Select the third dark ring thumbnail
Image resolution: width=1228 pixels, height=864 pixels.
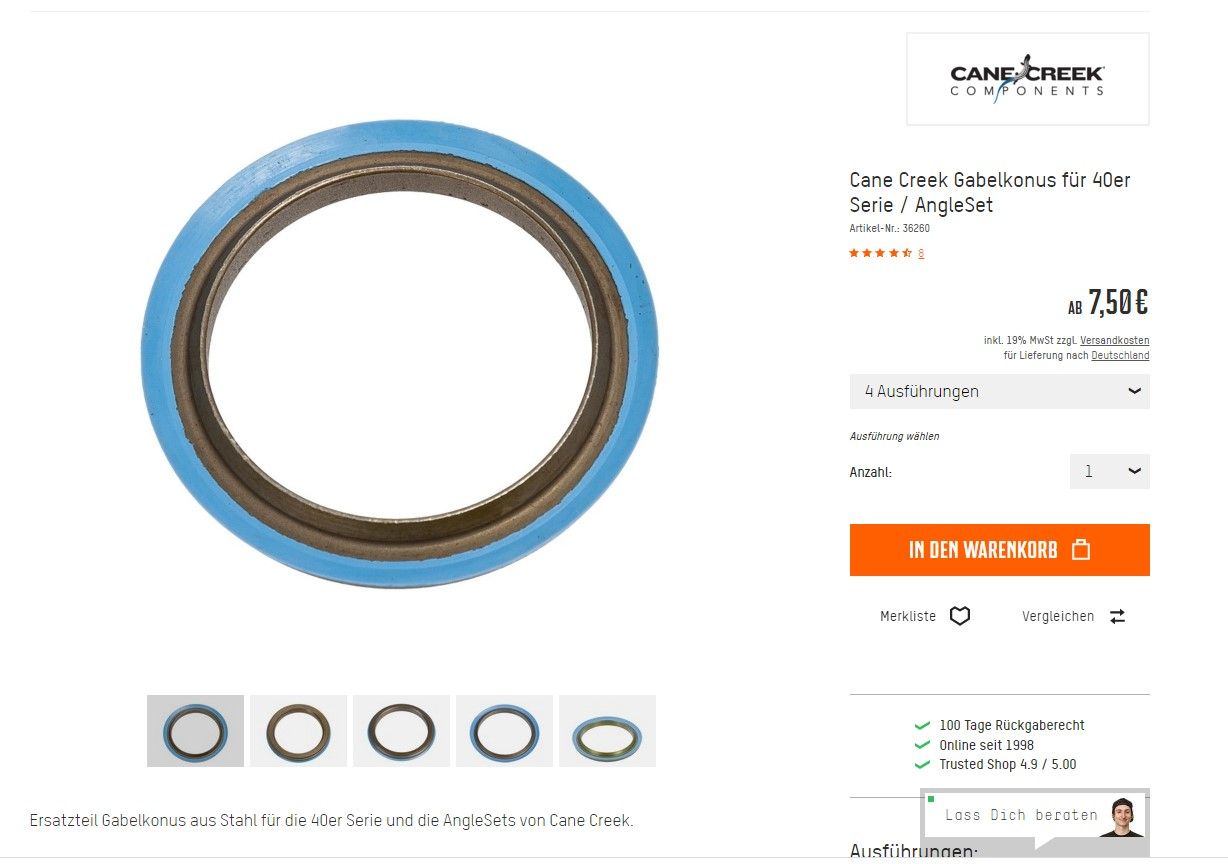pyautogui.click(x=401, y=731)
